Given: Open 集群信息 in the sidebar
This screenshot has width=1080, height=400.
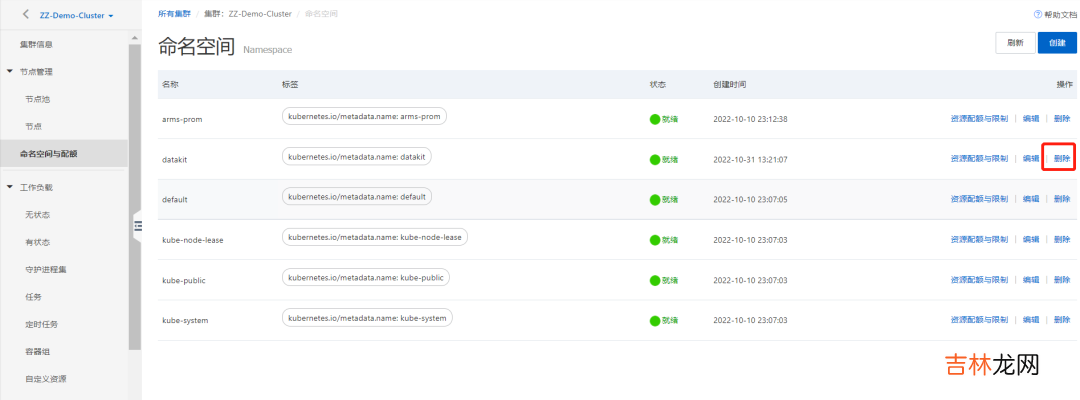Looking at the screenshot, I should click(37, 46).
